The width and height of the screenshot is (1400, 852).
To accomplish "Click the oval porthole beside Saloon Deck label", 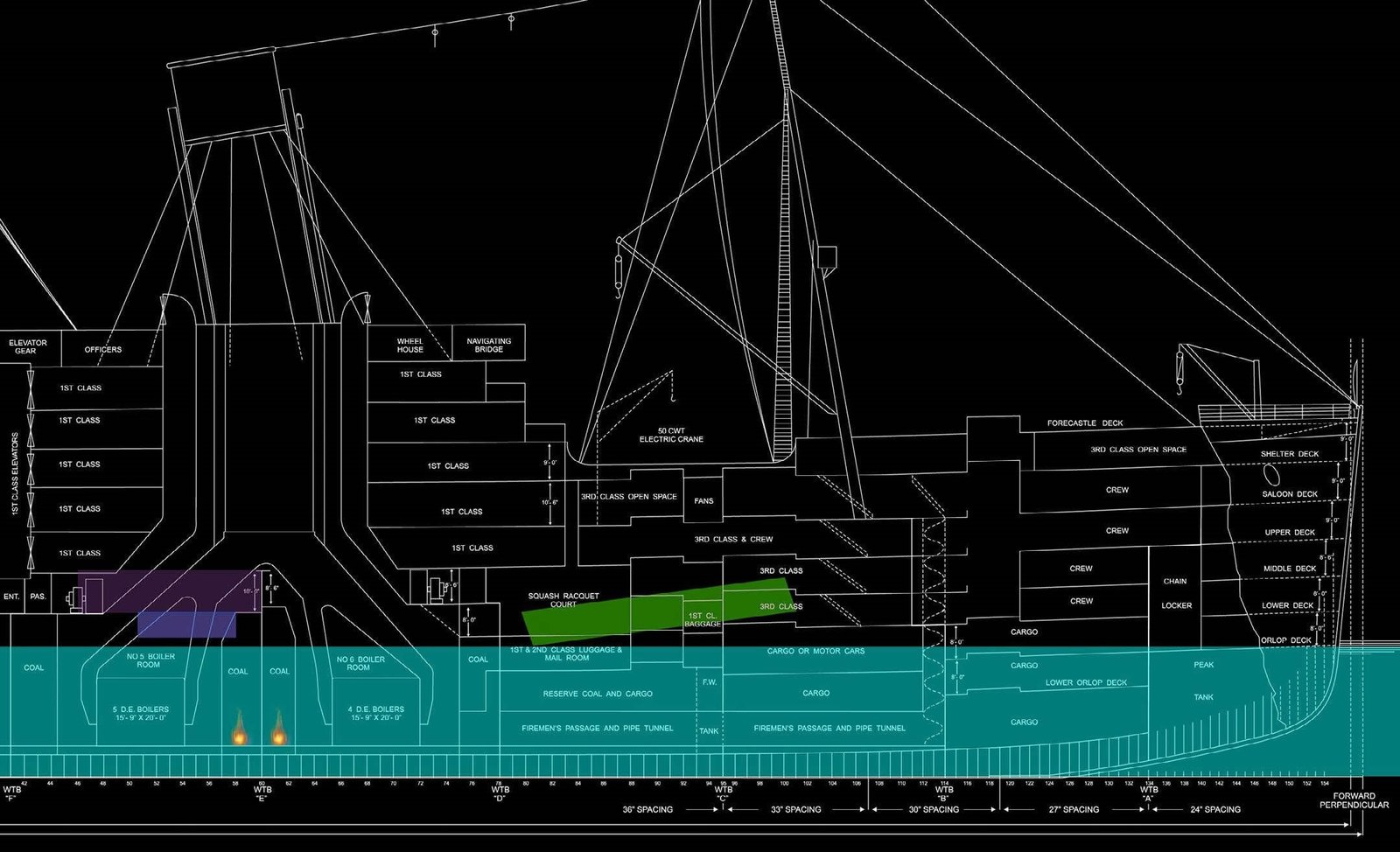I will pos(1271,476).
